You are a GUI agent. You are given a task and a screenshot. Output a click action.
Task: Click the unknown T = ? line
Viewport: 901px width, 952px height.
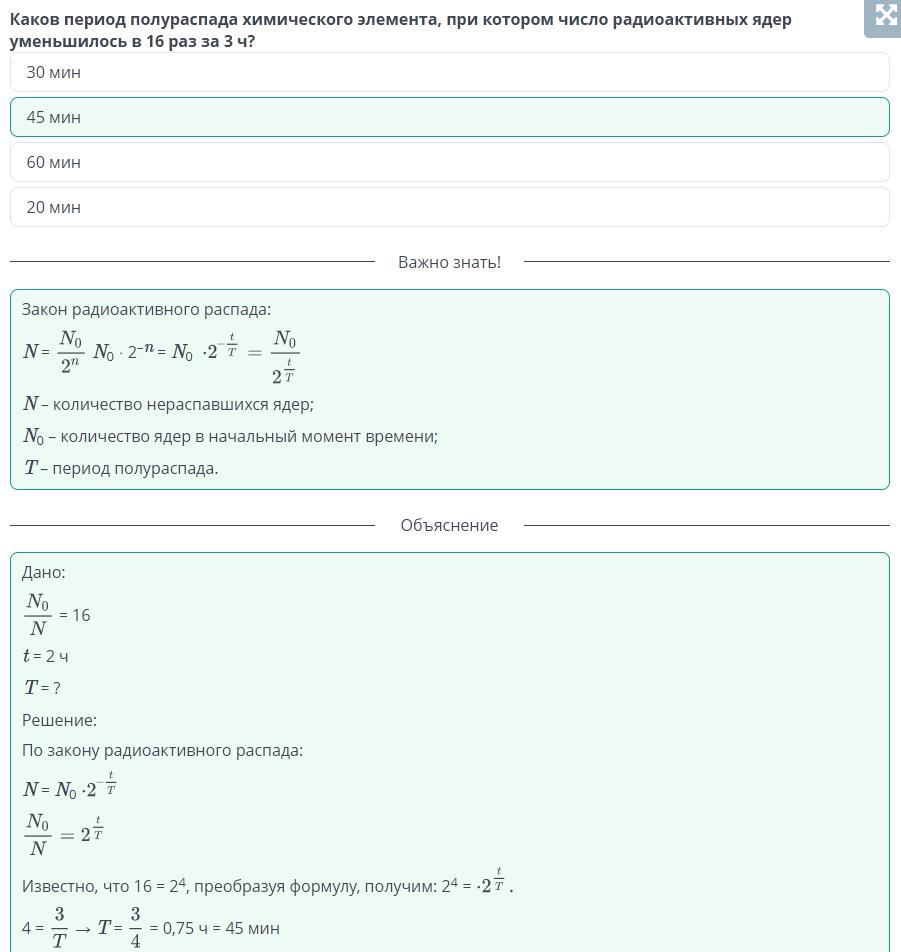tap(42, 688)
